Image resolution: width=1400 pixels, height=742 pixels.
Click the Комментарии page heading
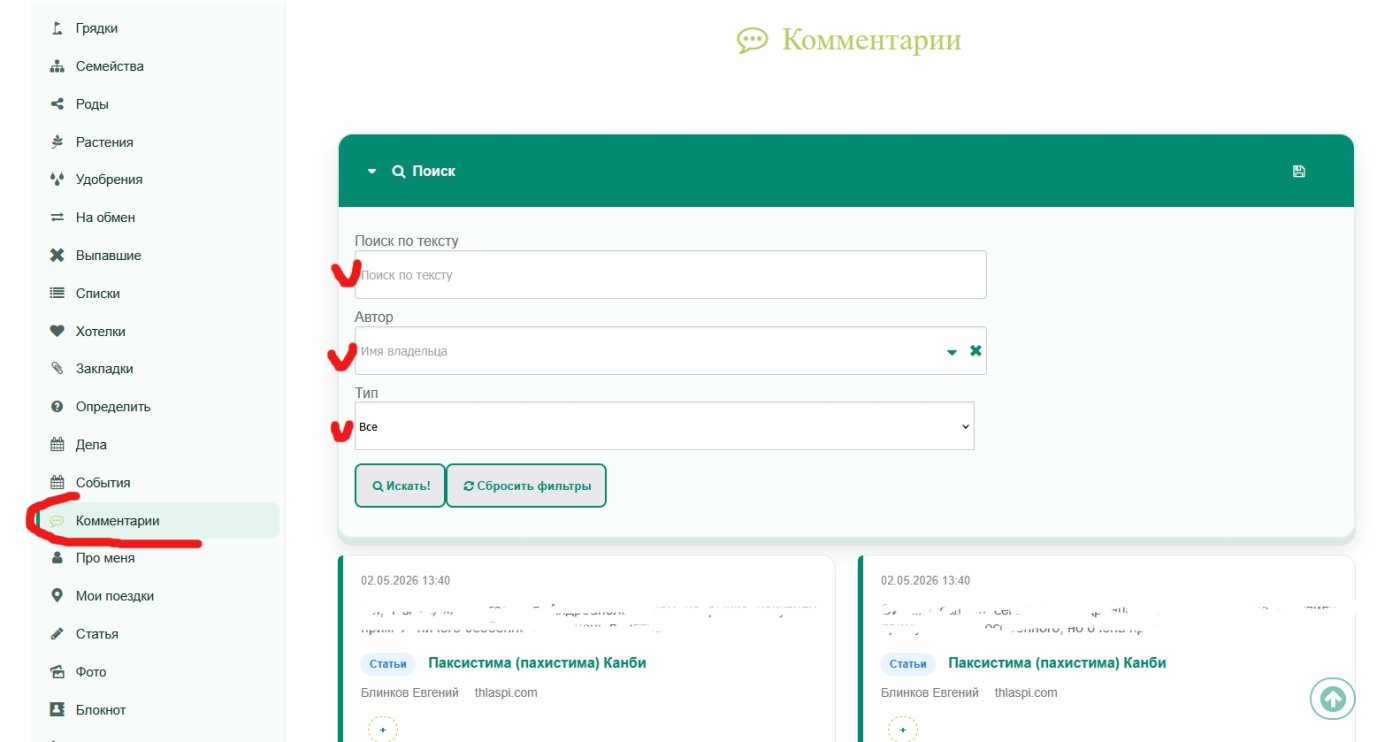click(x=871, y=40)
